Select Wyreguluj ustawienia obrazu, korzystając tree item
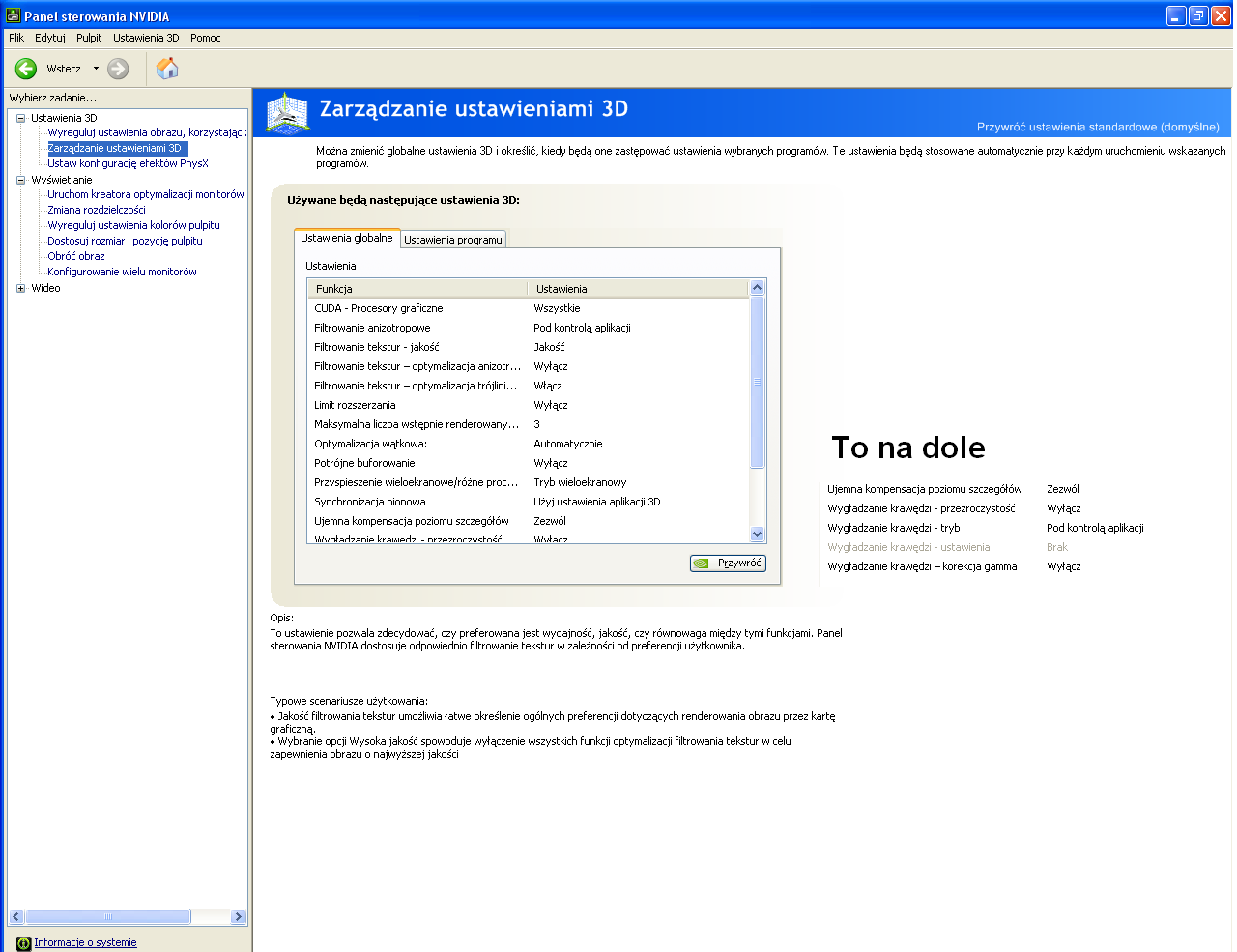Image resolution: width=1237 pixels, height=952 pixels. pyautogui.click(x=147, y=132)
